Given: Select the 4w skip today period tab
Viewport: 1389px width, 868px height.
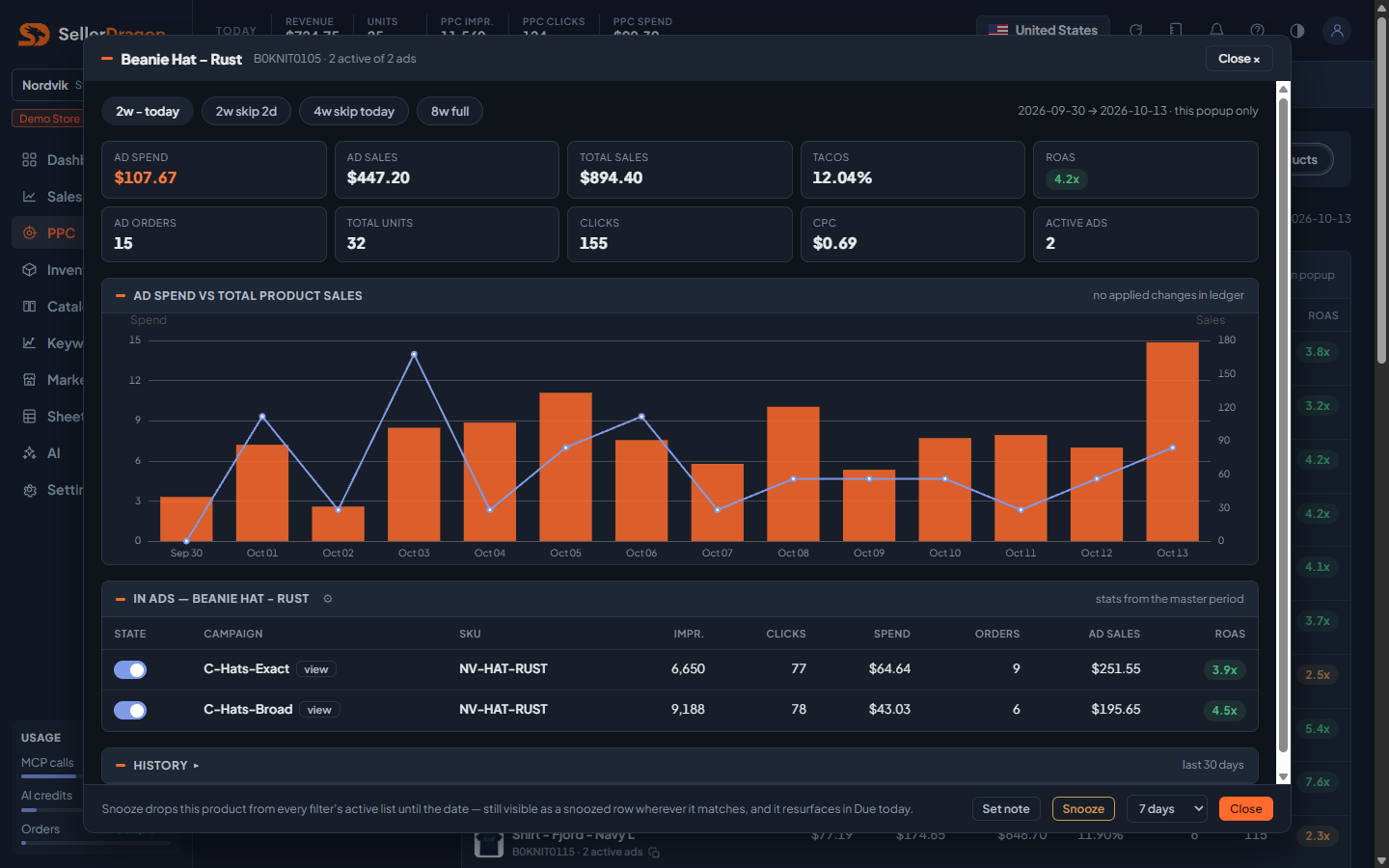Looking at the screenshot, I should [354, 112].
